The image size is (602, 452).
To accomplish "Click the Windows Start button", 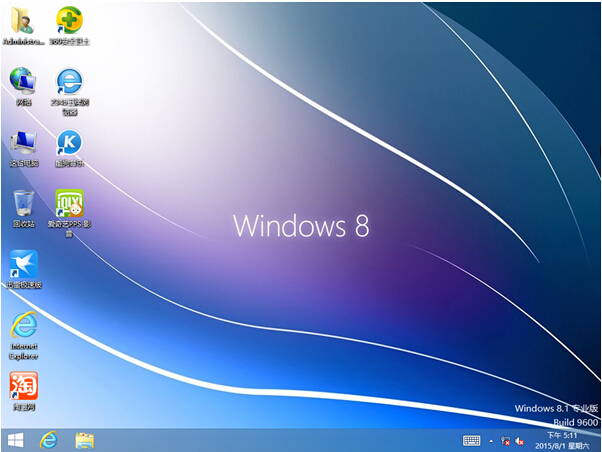I will pyautogui.click(x=15, y=440).
